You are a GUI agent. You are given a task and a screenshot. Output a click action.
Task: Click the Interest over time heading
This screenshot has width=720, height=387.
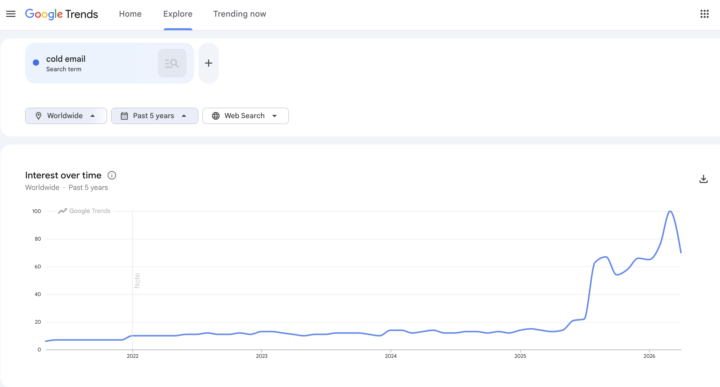pos(63,175)
